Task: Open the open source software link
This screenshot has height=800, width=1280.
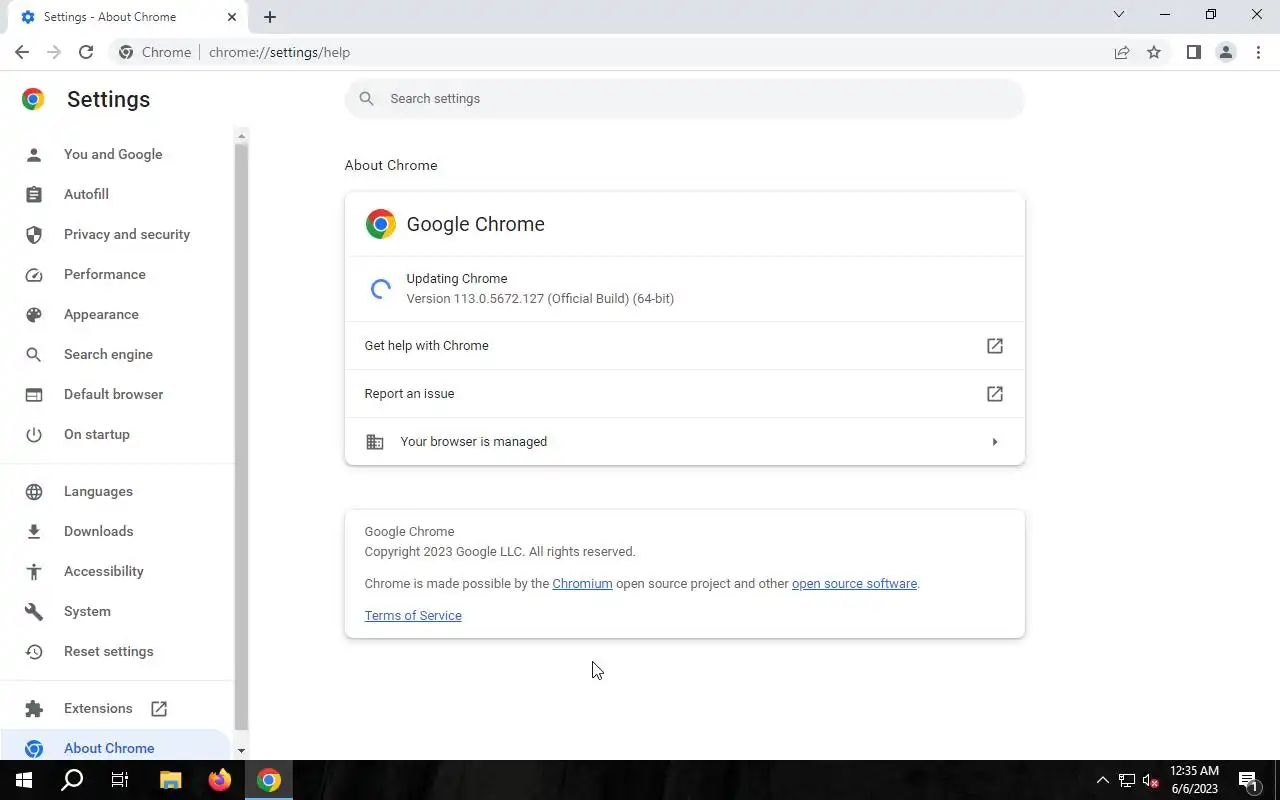Action: (854, 583)
